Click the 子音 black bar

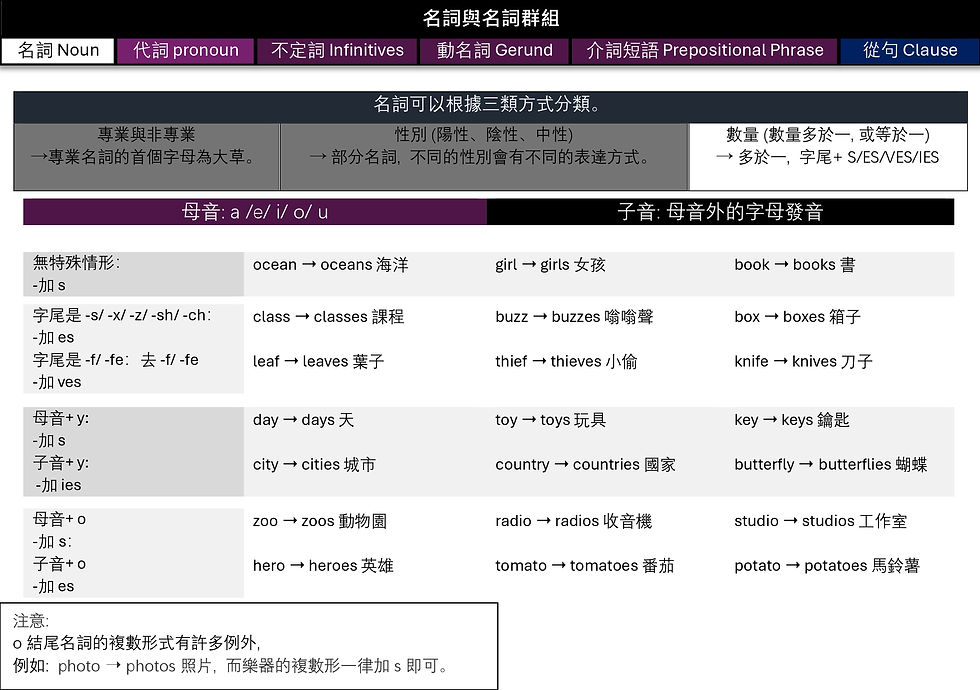coord(720,212)
